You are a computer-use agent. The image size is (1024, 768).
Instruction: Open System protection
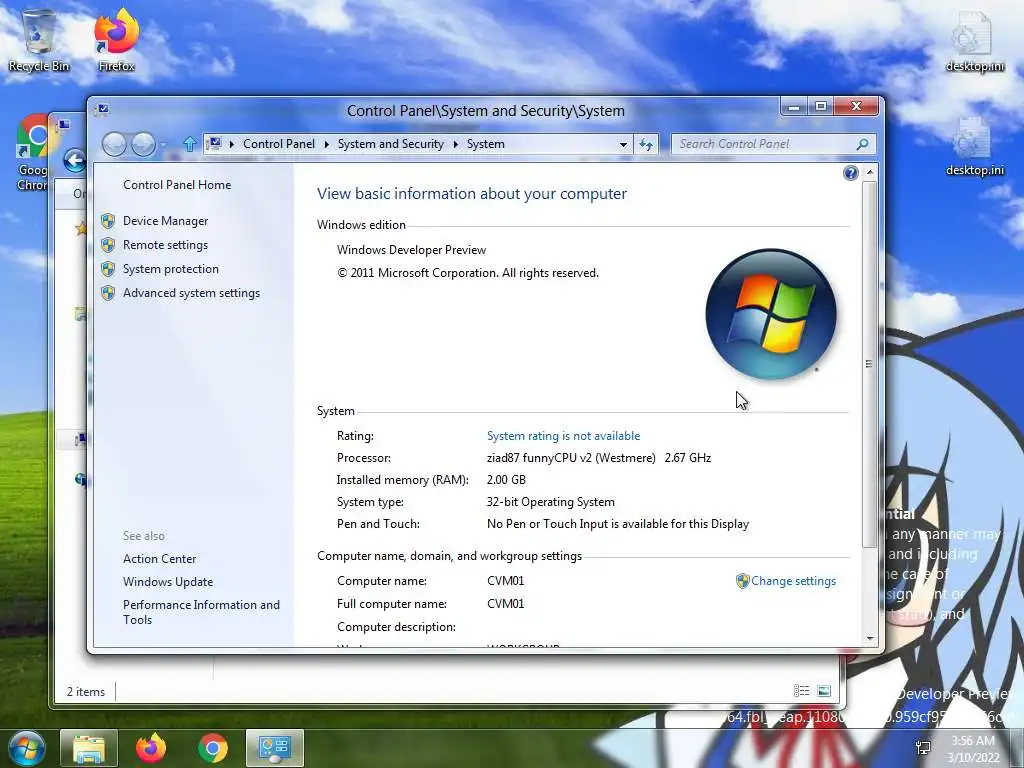click(170, 269)
